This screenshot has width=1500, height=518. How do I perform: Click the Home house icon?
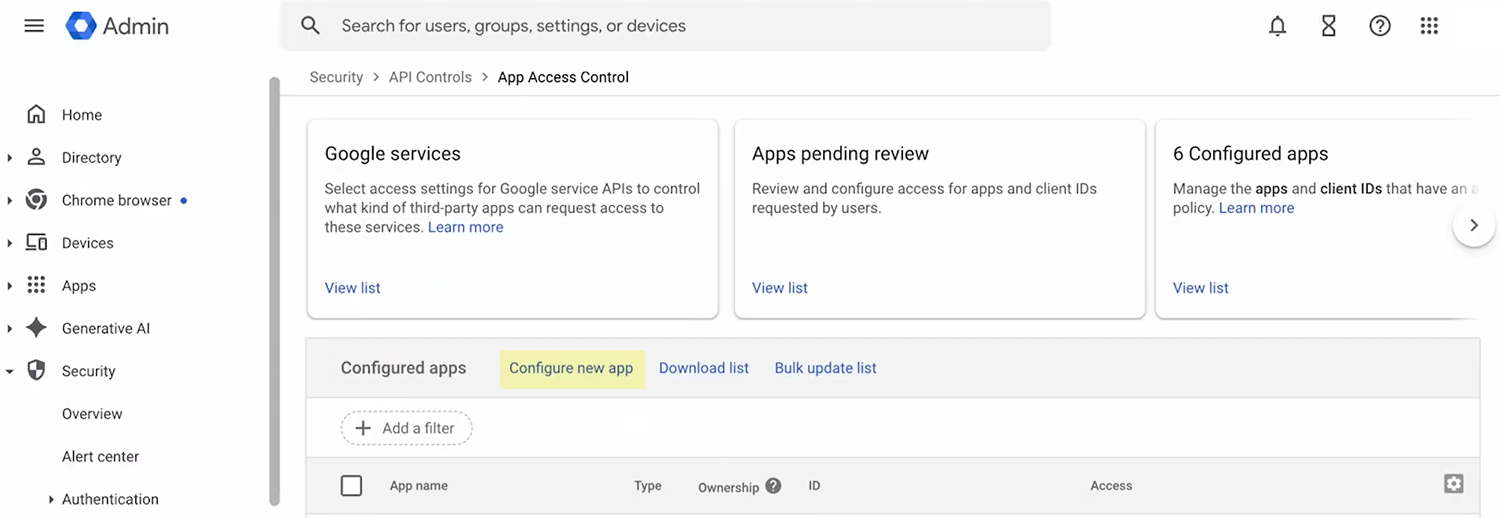[36, 114]
